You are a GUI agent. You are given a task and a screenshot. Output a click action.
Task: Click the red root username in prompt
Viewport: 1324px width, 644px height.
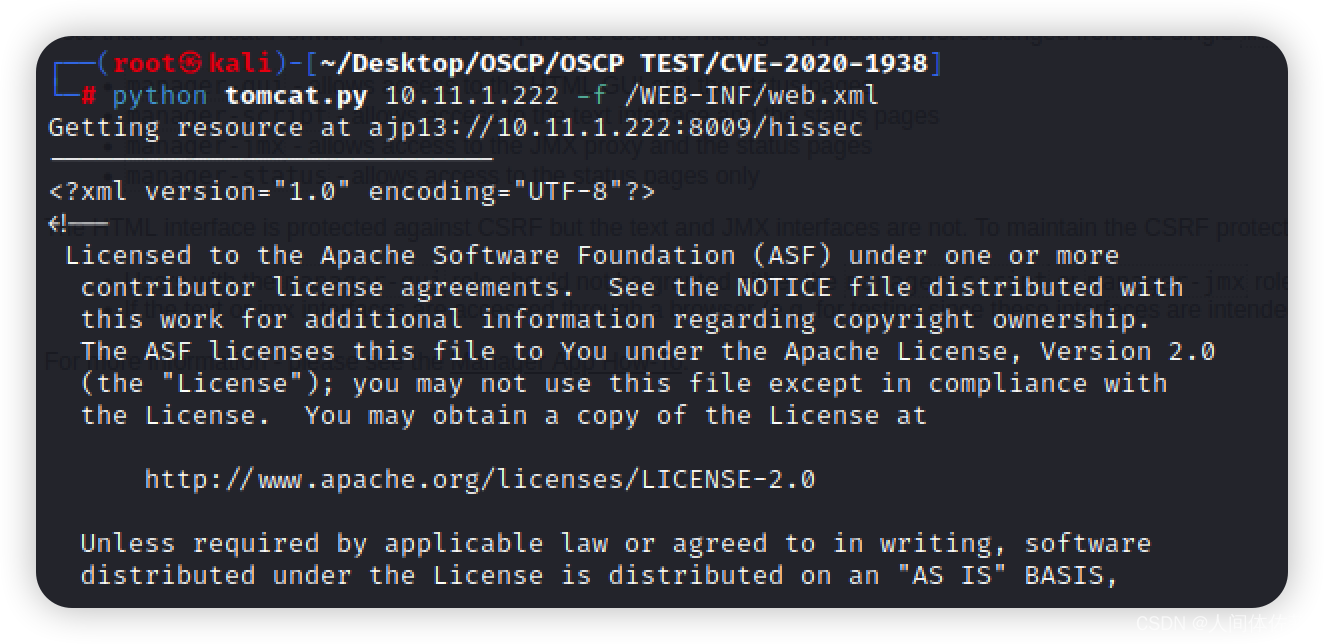pyautogui.click(x=145, y=63)
